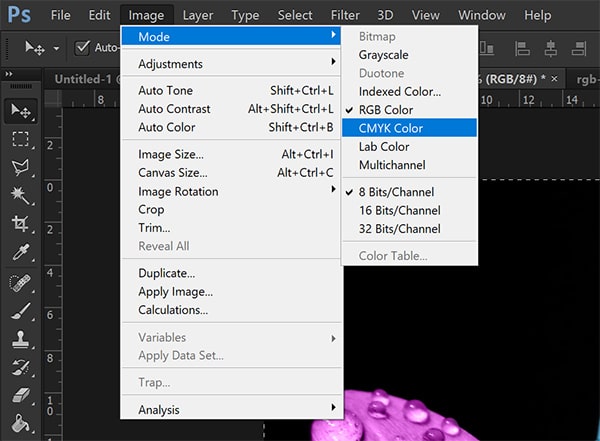Choose 16 Bits/Channel depth
Image resolution: width=600 pixels, height=441 pixels.
[x=409, y=210]
